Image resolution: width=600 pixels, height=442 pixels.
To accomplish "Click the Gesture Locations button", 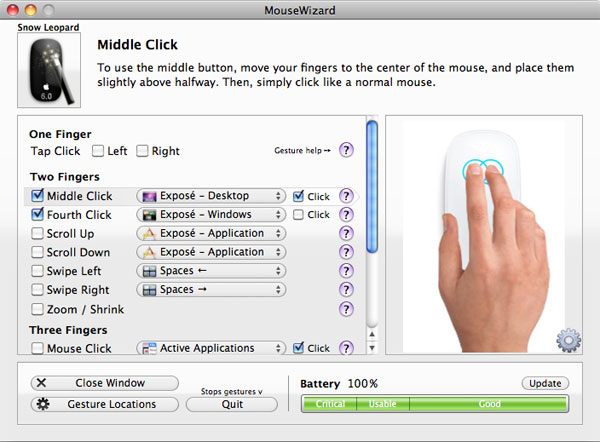I will [104, 404].
